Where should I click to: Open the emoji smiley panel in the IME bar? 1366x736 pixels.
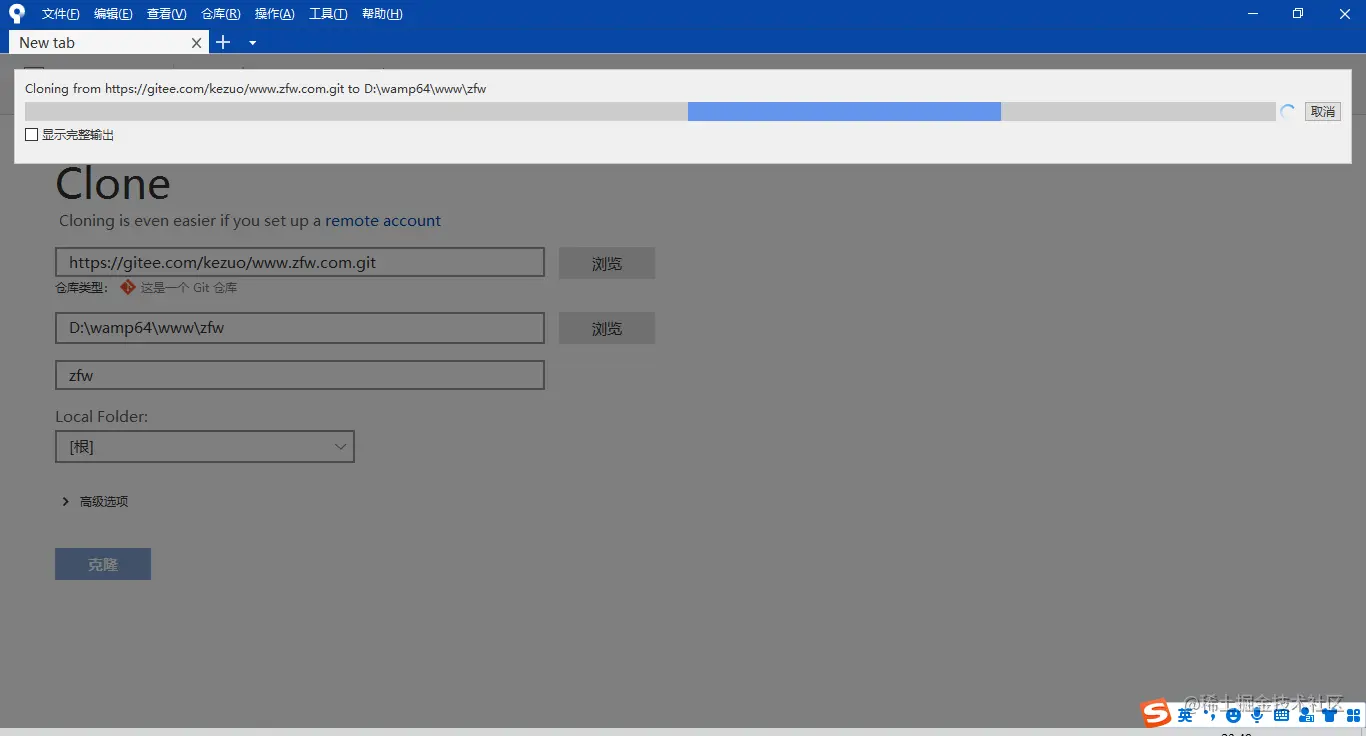click(x=1234, y=716)
